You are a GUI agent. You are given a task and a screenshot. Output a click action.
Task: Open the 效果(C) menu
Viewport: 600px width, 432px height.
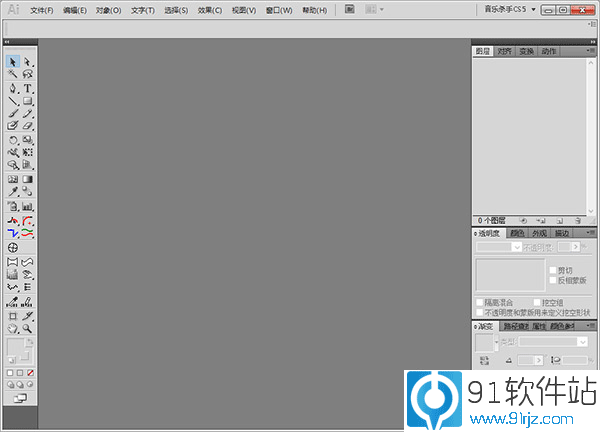[209, 10]
